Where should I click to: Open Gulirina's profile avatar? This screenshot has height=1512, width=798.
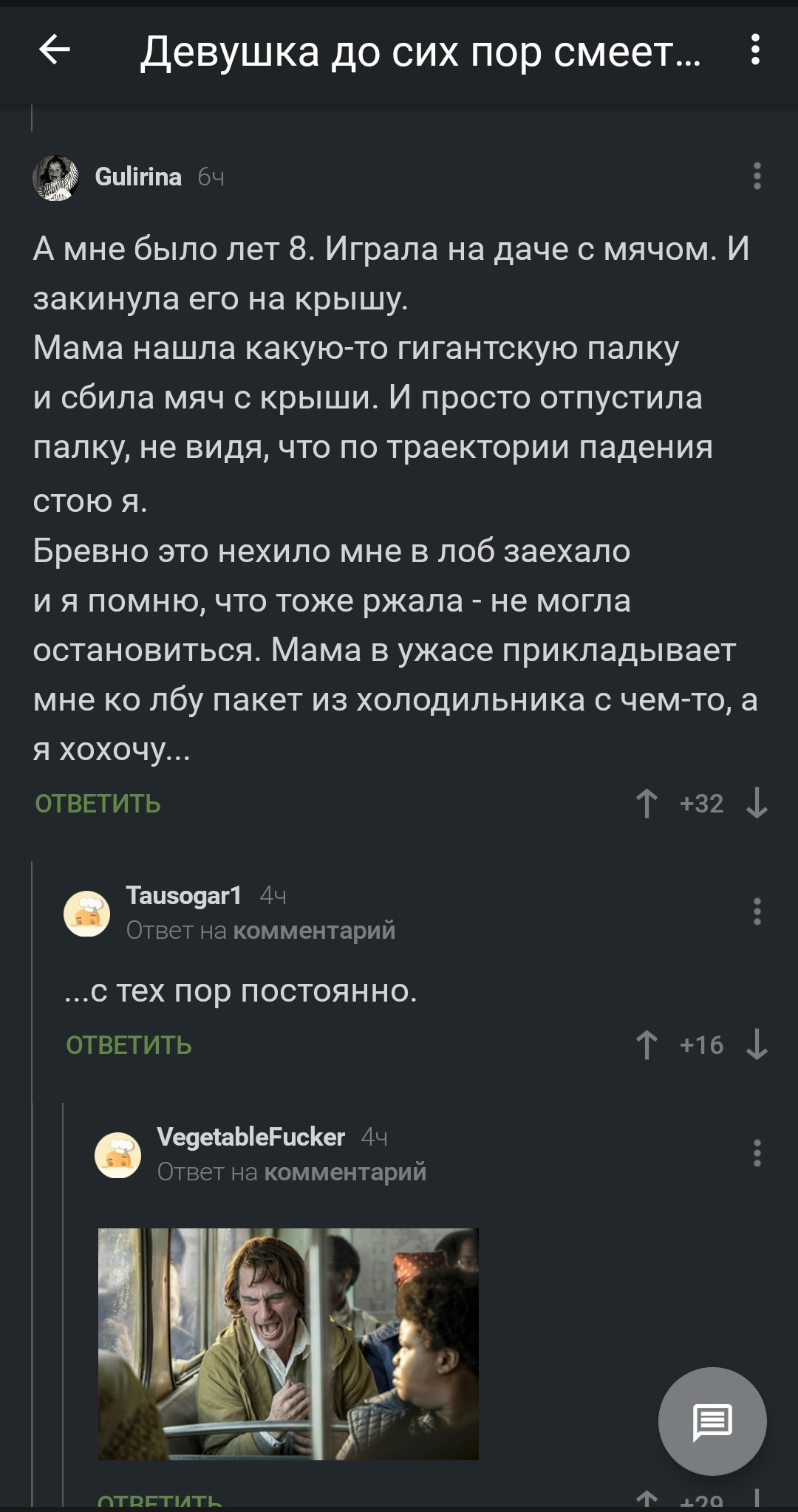(x=56, y=178)
